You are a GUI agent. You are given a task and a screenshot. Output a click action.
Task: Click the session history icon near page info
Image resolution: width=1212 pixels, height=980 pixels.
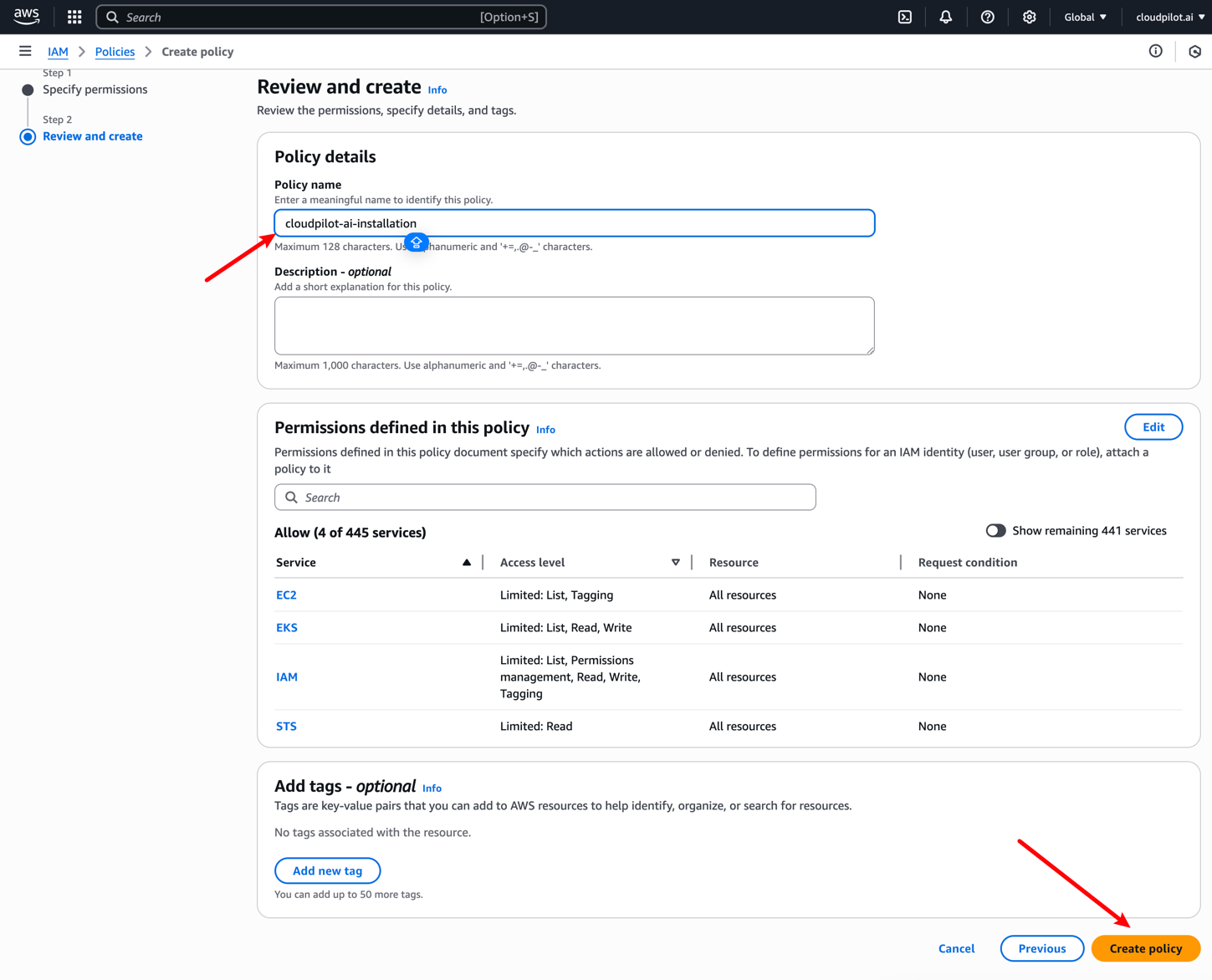point(1194,51)
